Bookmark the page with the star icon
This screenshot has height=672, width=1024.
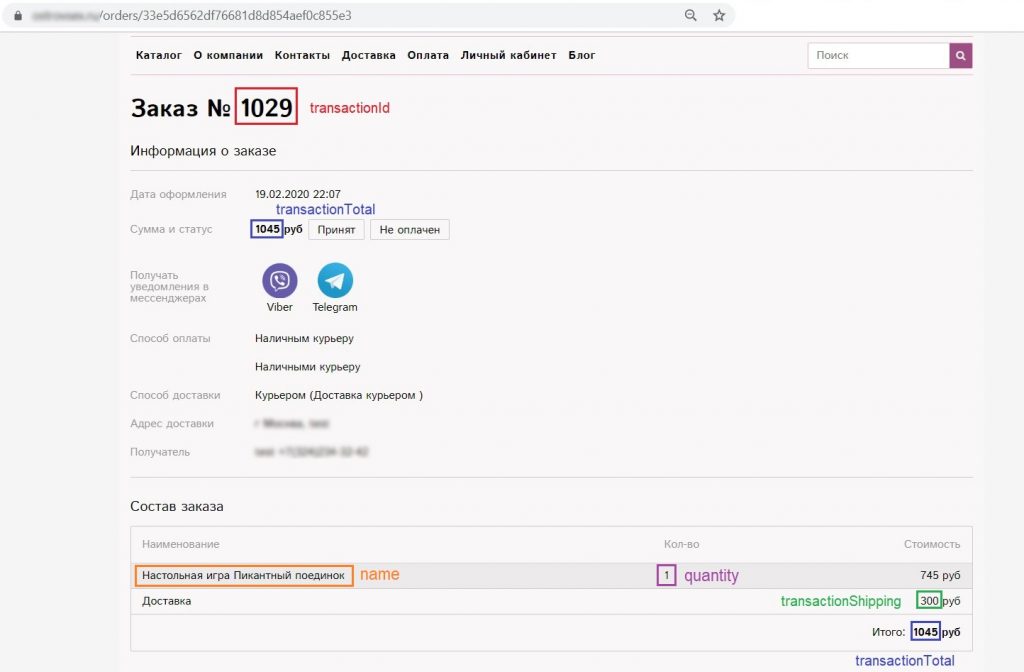(719, 16)
